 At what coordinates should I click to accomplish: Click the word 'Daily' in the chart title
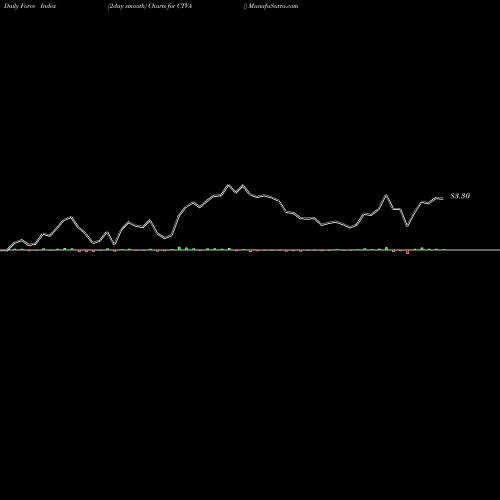point(11,6)
